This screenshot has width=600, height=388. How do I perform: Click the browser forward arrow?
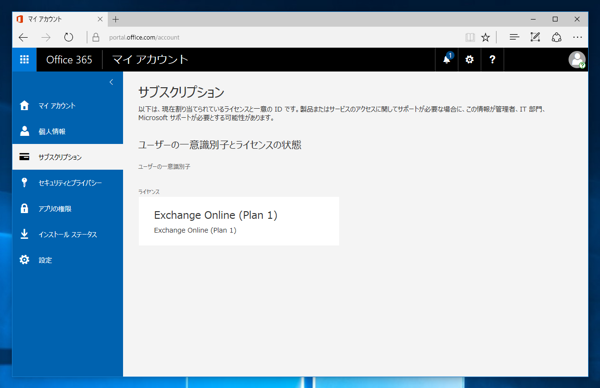point(46,37)
